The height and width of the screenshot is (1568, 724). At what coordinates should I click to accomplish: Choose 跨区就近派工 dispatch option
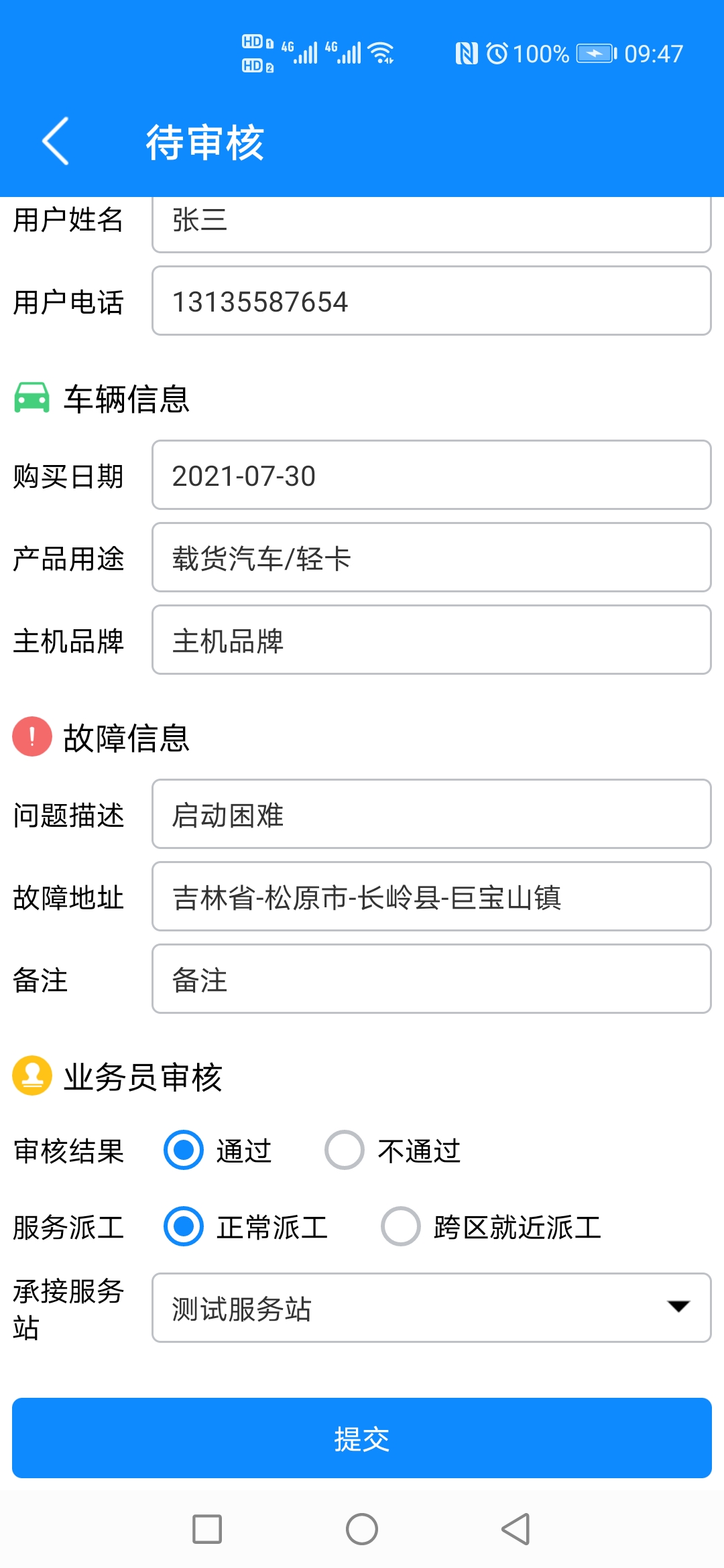[x=401, y=1227]
